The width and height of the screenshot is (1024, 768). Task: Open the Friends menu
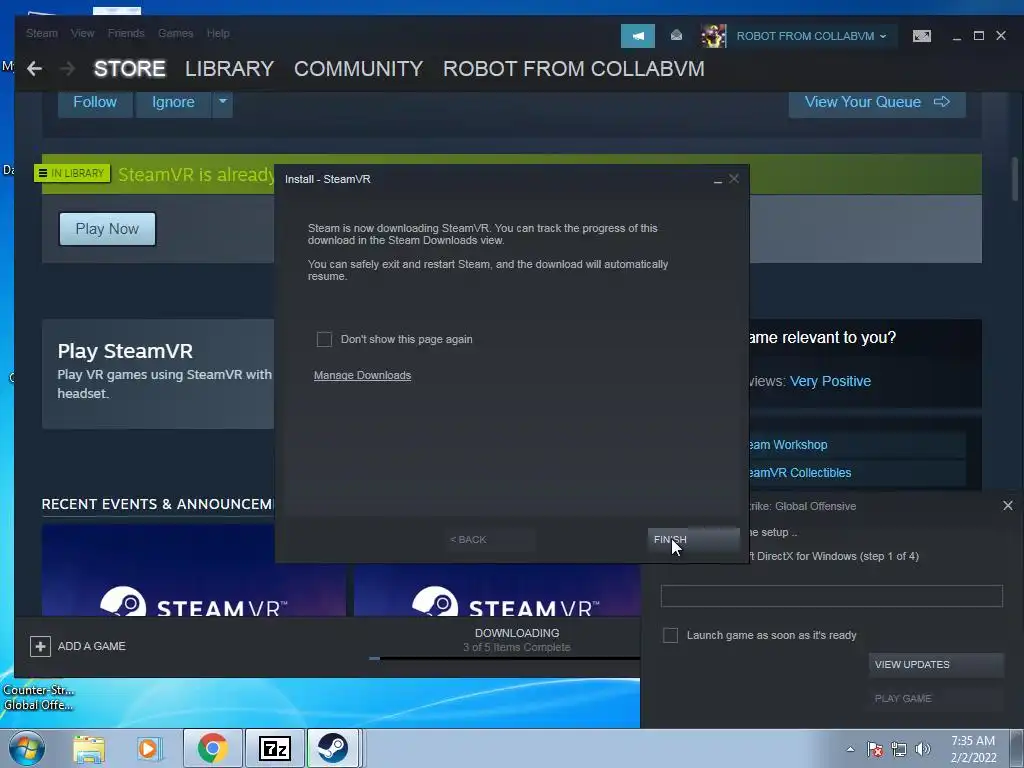[126, 33]
